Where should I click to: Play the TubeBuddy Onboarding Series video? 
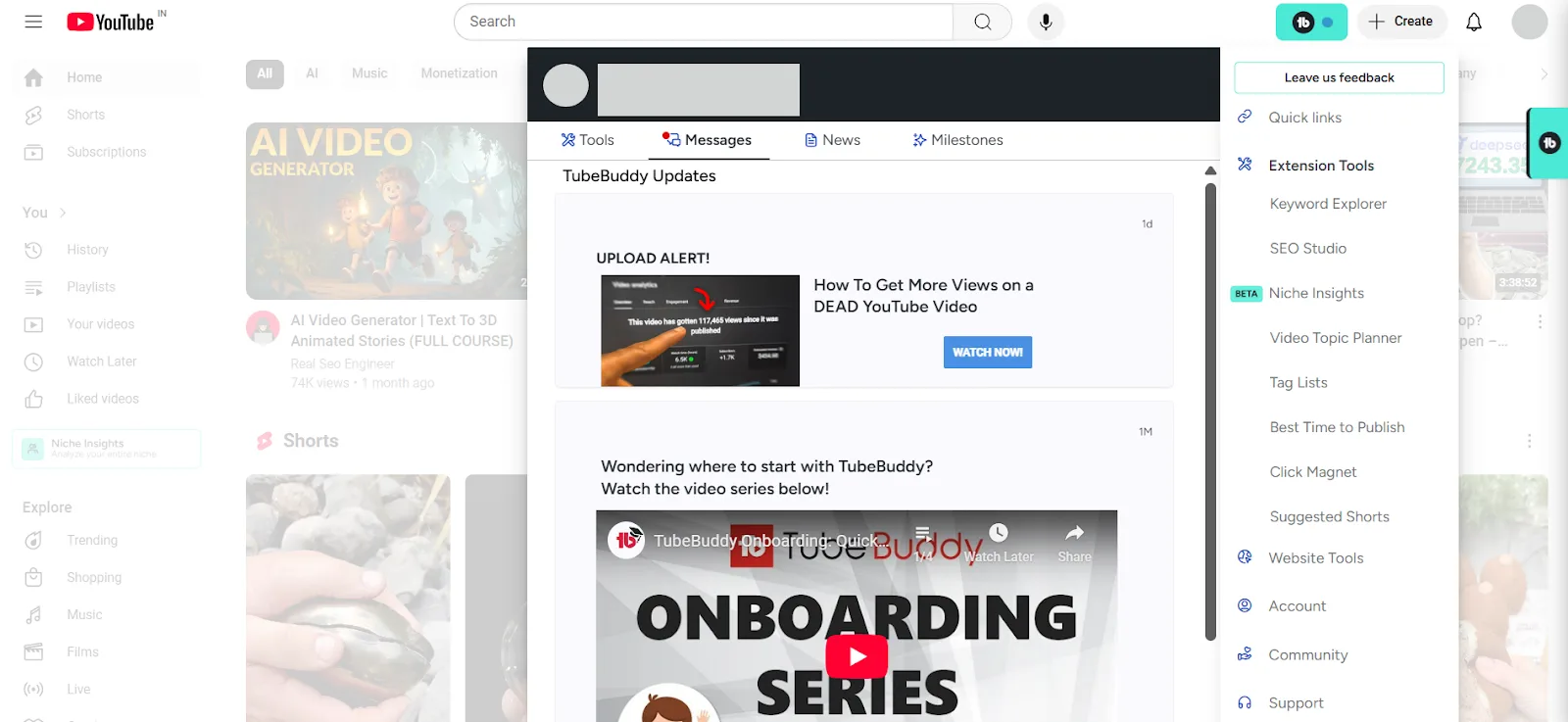pyautogui.click(x=857, y=656)
